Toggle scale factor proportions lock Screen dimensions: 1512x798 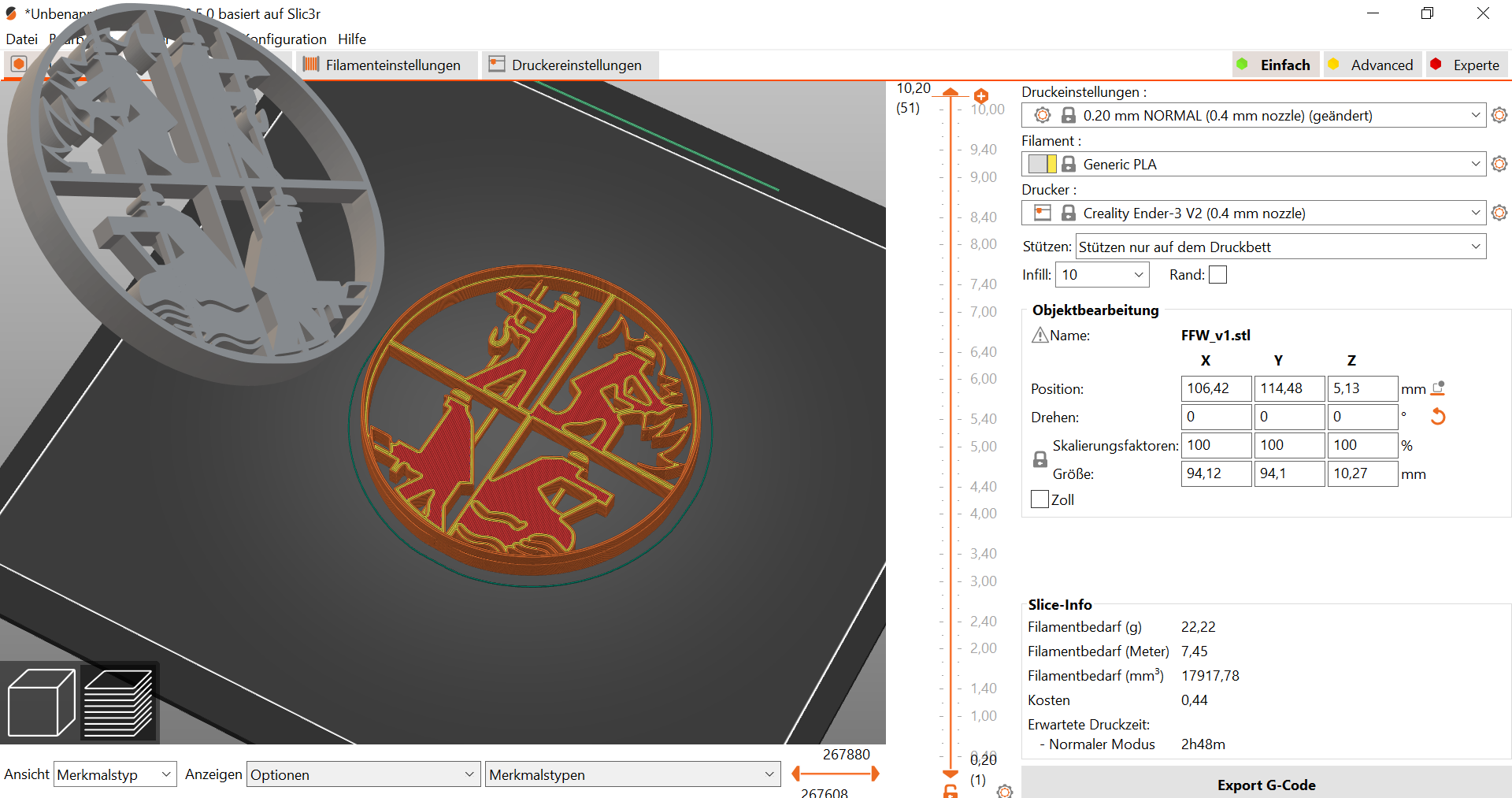(x=1040, y=459)
